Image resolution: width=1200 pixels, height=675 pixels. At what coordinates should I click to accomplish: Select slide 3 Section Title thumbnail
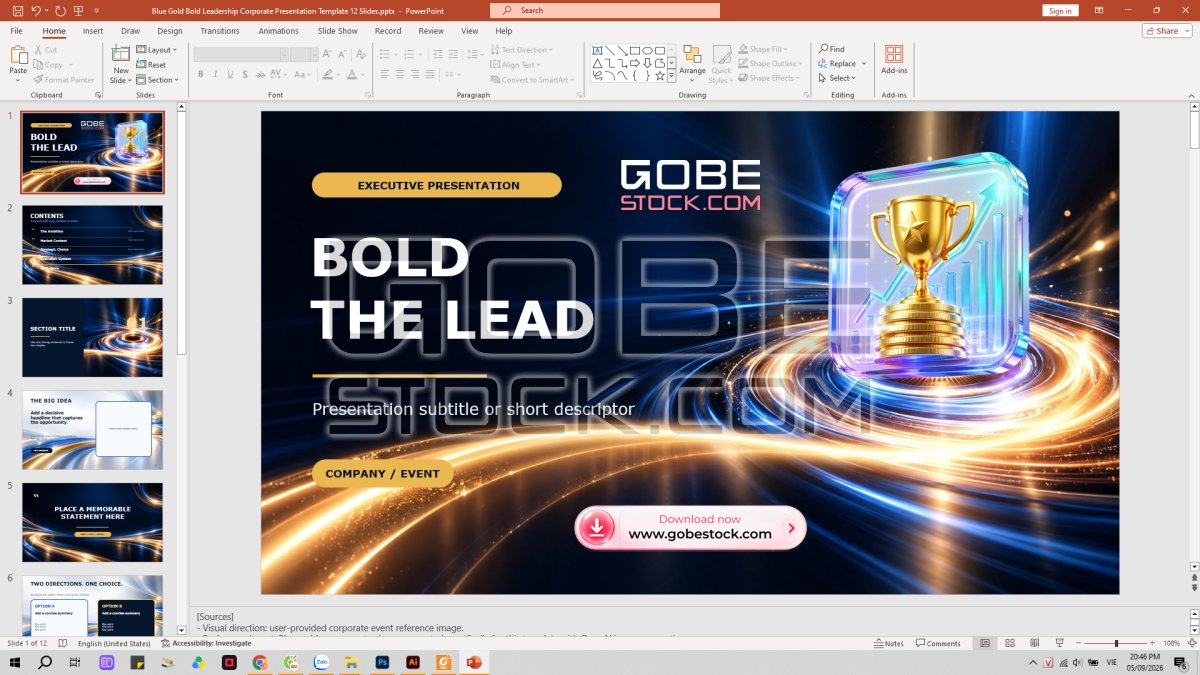pos(92,337)
